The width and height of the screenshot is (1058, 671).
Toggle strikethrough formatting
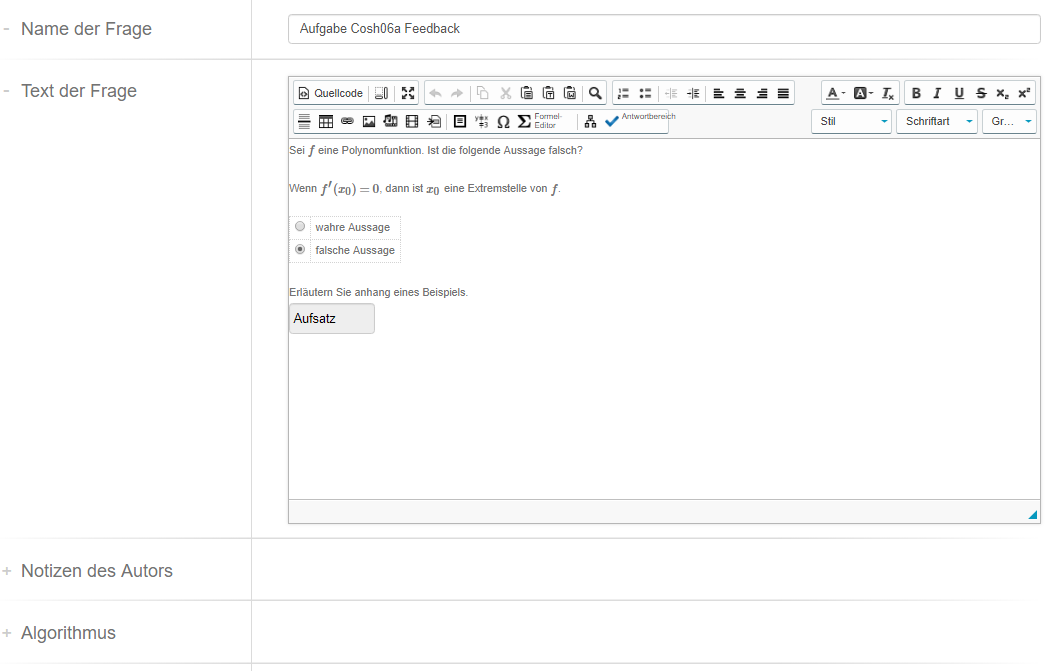(x=981, y=93)
